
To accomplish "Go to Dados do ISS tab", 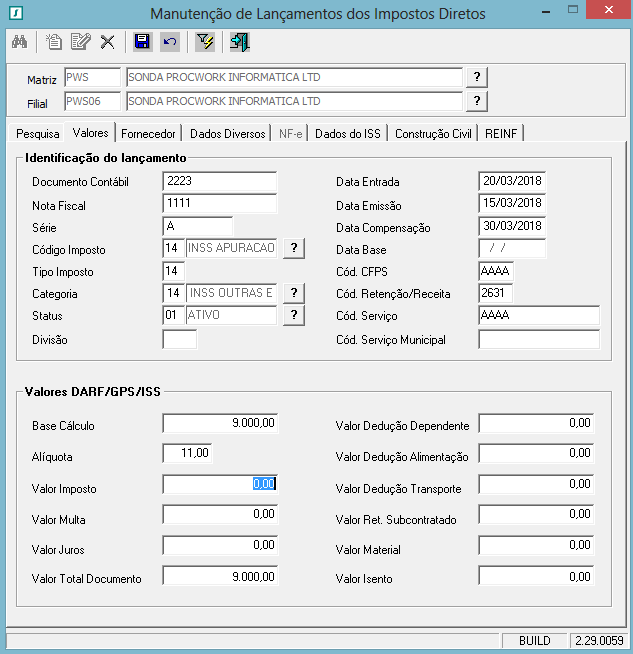I will point(347,133).
